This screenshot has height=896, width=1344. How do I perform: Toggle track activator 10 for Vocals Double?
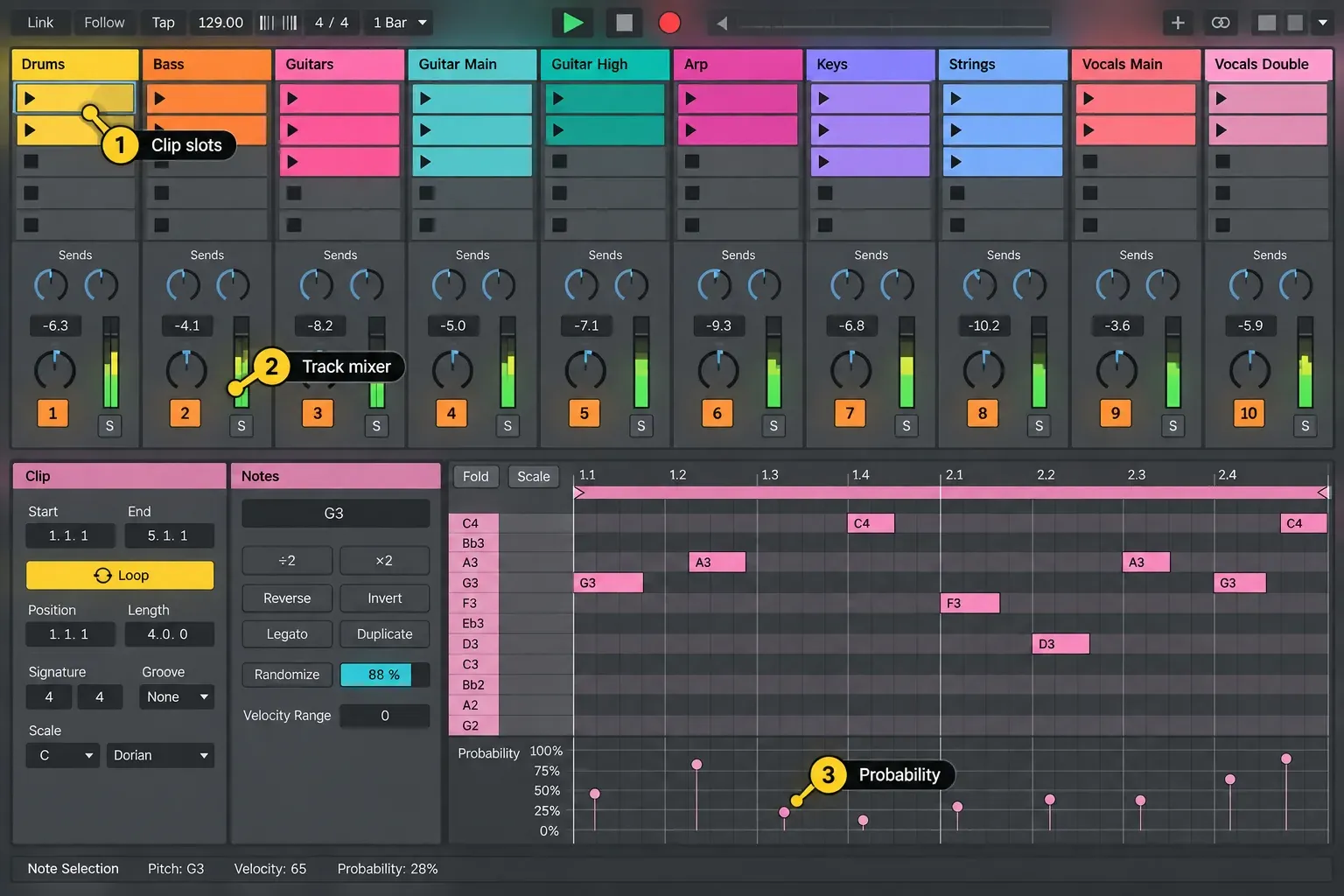[1249, 413]
